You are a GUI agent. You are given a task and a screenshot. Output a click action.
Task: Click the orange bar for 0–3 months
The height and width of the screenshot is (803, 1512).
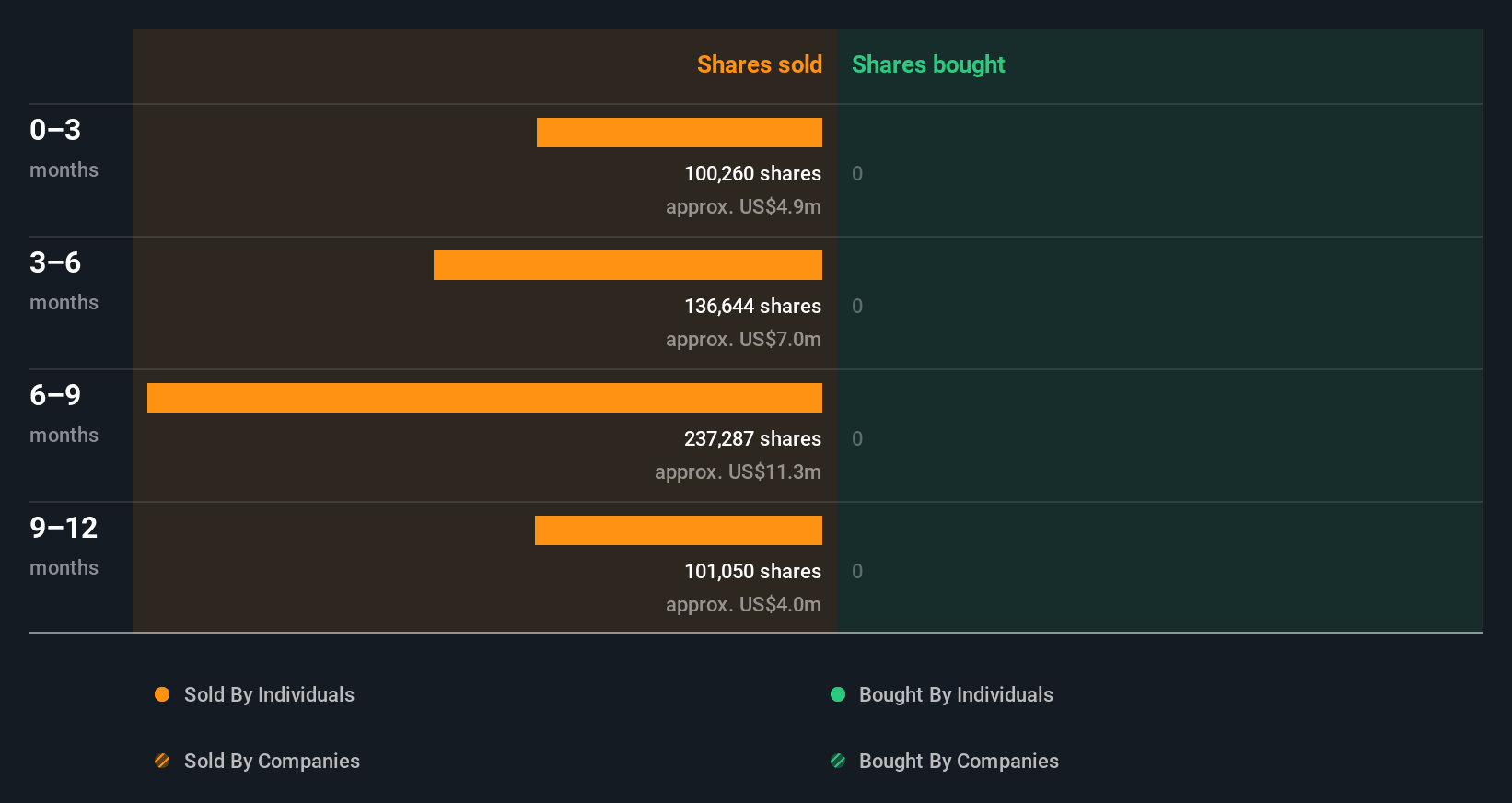point(680,133)
